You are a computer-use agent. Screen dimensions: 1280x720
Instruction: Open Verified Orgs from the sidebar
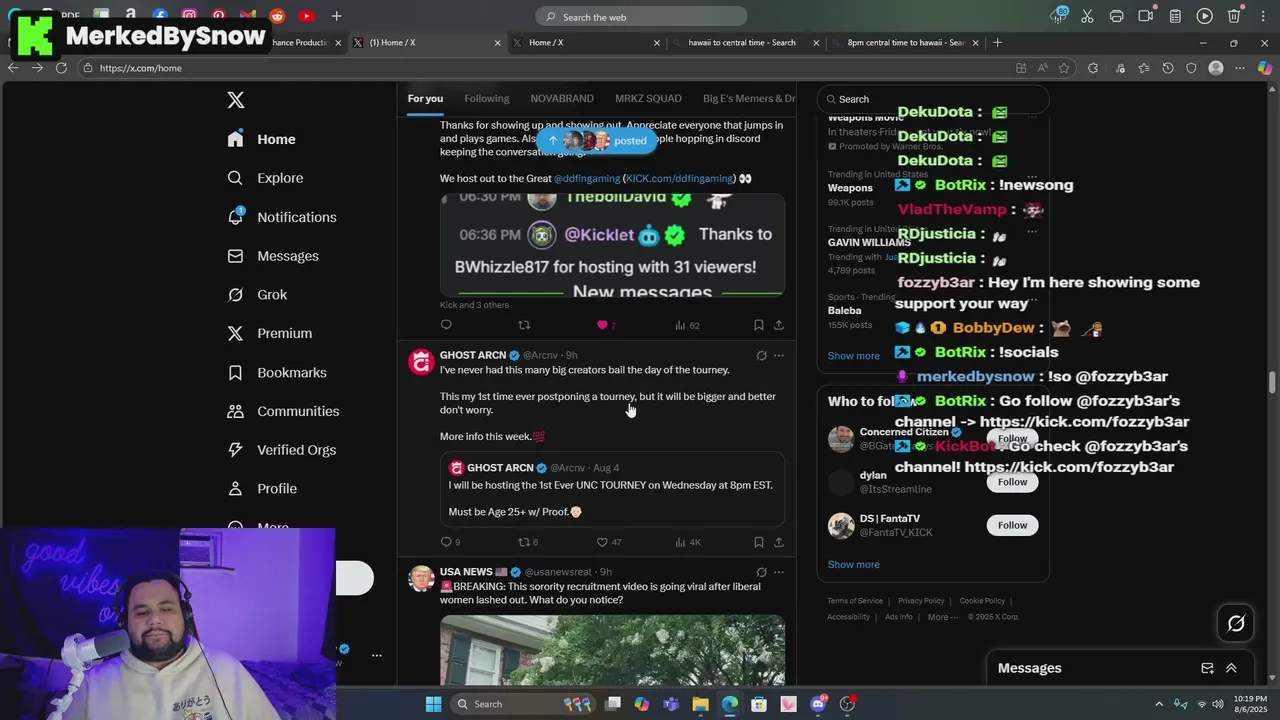tap(282, 450)
